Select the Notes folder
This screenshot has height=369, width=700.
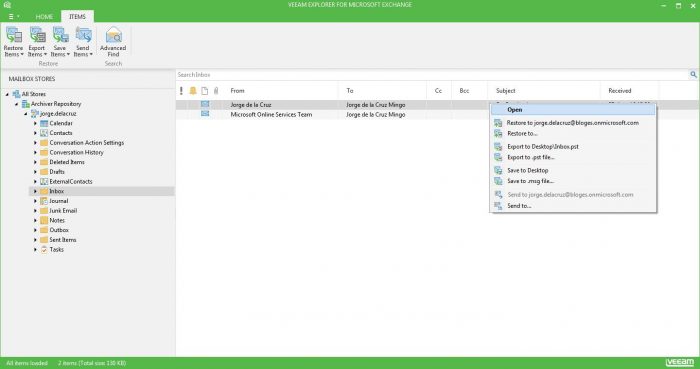[57, 220]
